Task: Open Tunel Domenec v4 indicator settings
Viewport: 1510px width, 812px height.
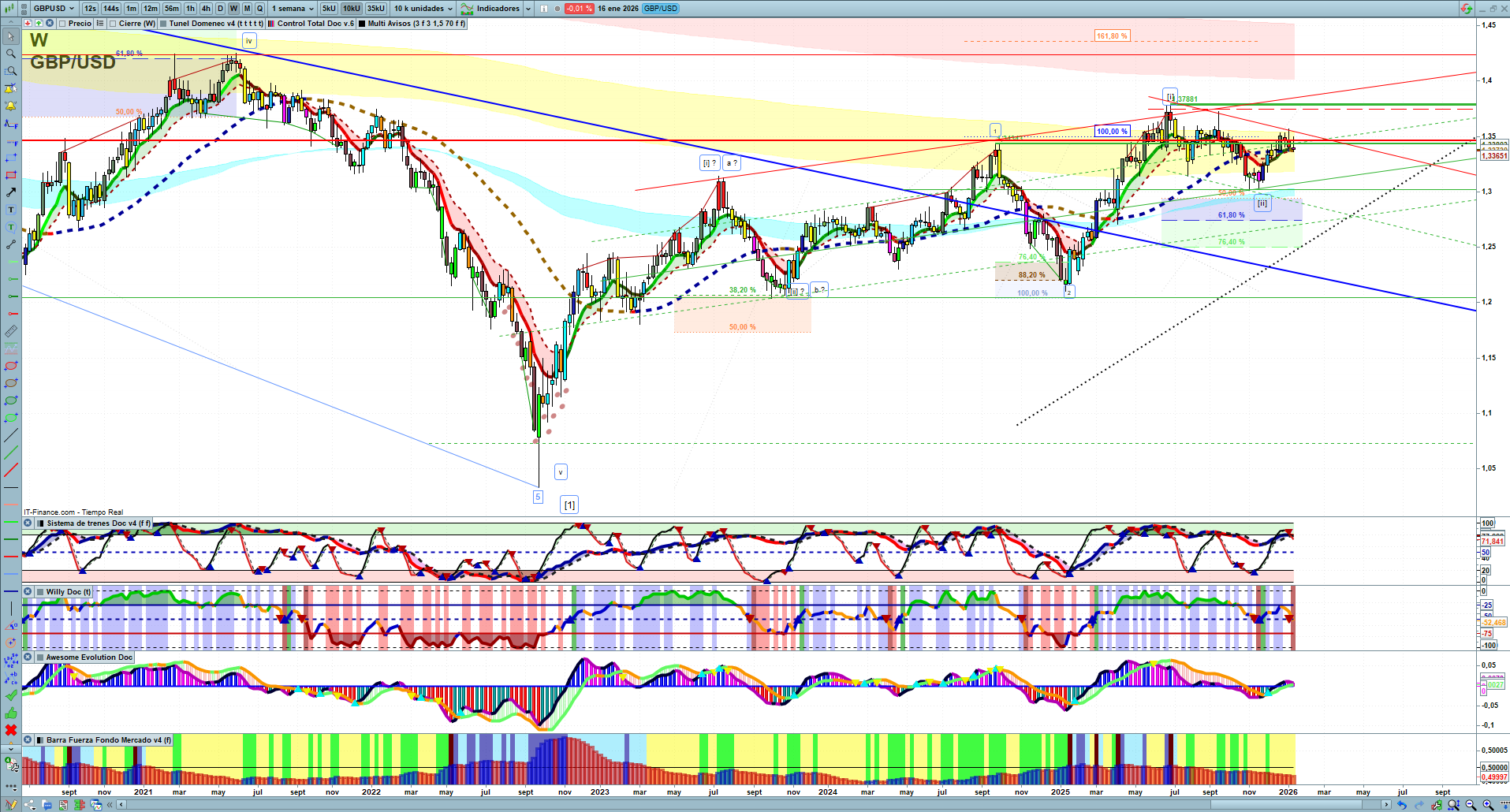Action: [216, 24]
